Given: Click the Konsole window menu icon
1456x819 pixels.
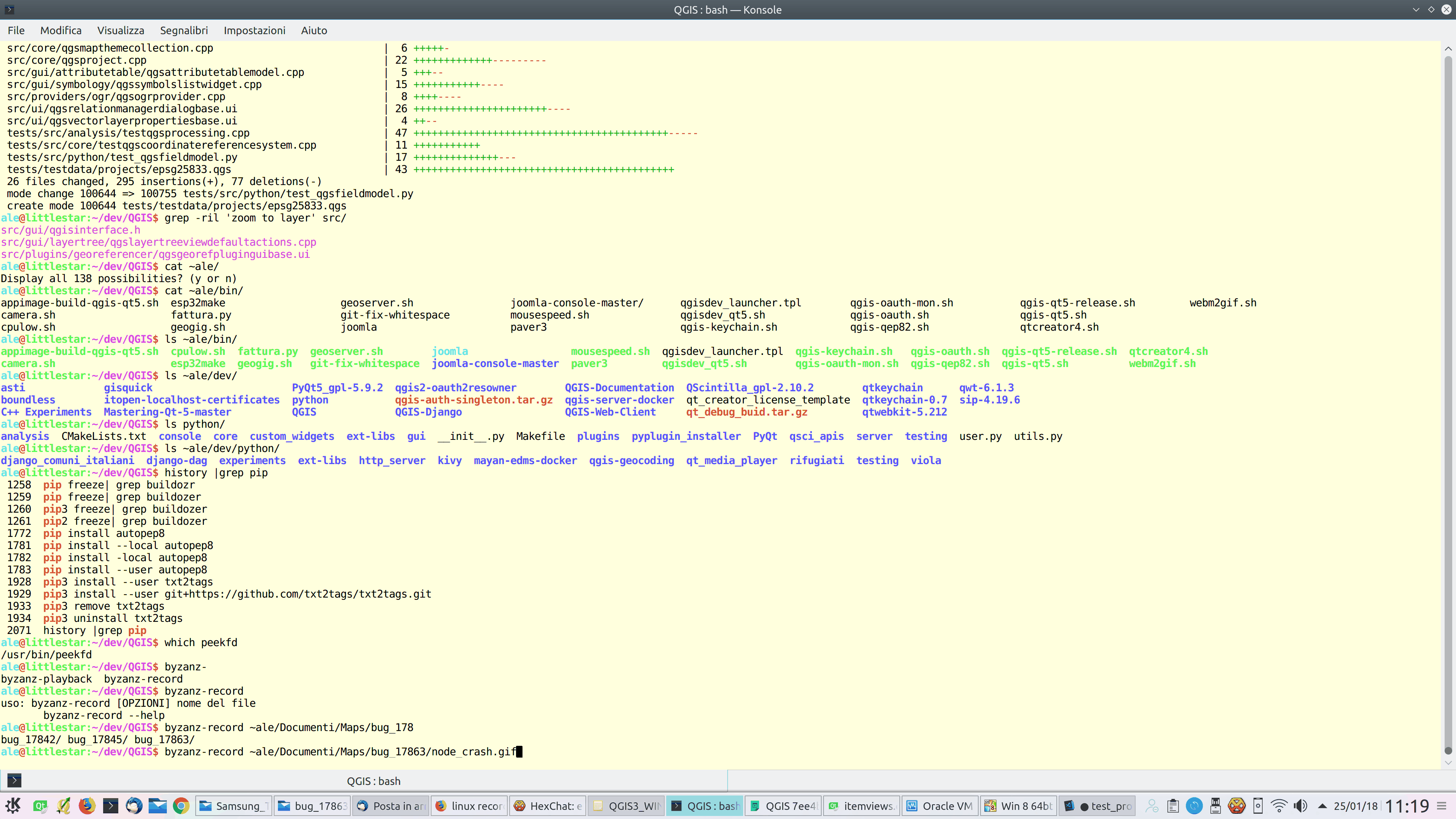Looking at the screenshot, I should pyautogui.click(x=9, y=9).
